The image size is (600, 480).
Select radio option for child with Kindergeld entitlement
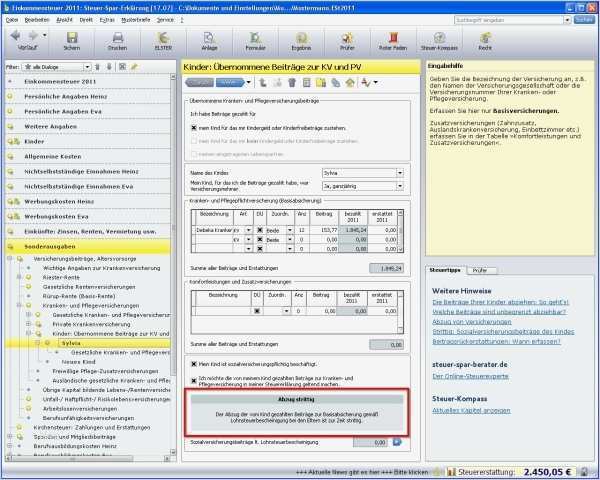[x=193, y=128]
